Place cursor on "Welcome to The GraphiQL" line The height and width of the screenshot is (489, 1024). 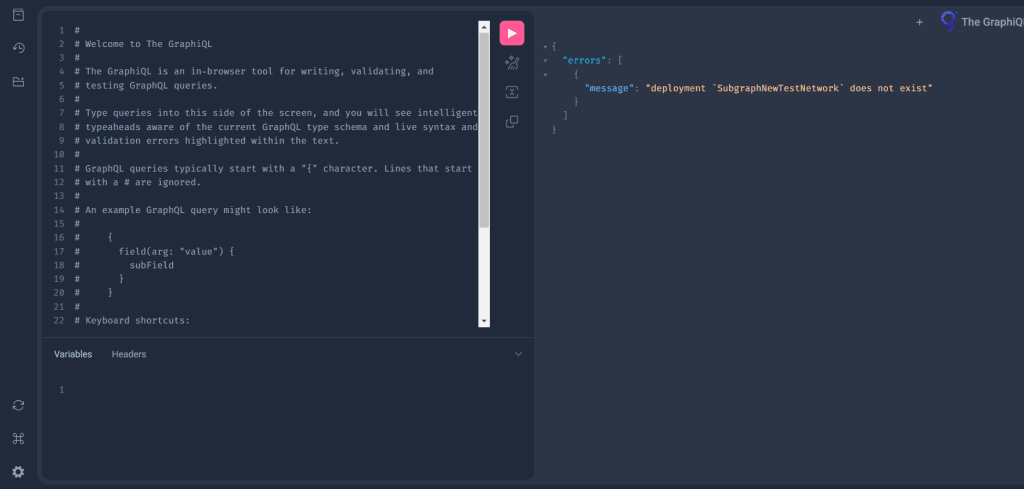tap(143, 44)
